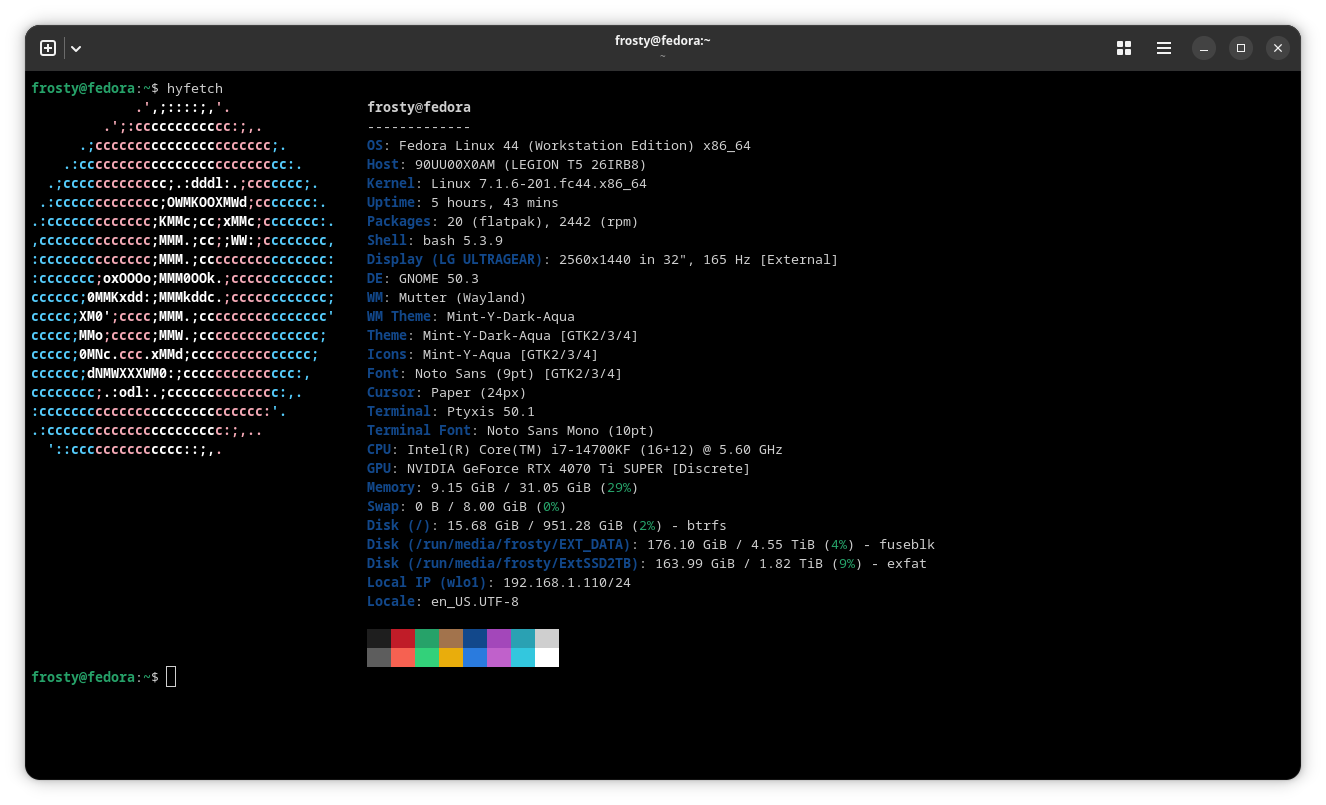Open a new terminal tab
Viewport: 1326px width, 805px height.
click(x=48, y=48)
